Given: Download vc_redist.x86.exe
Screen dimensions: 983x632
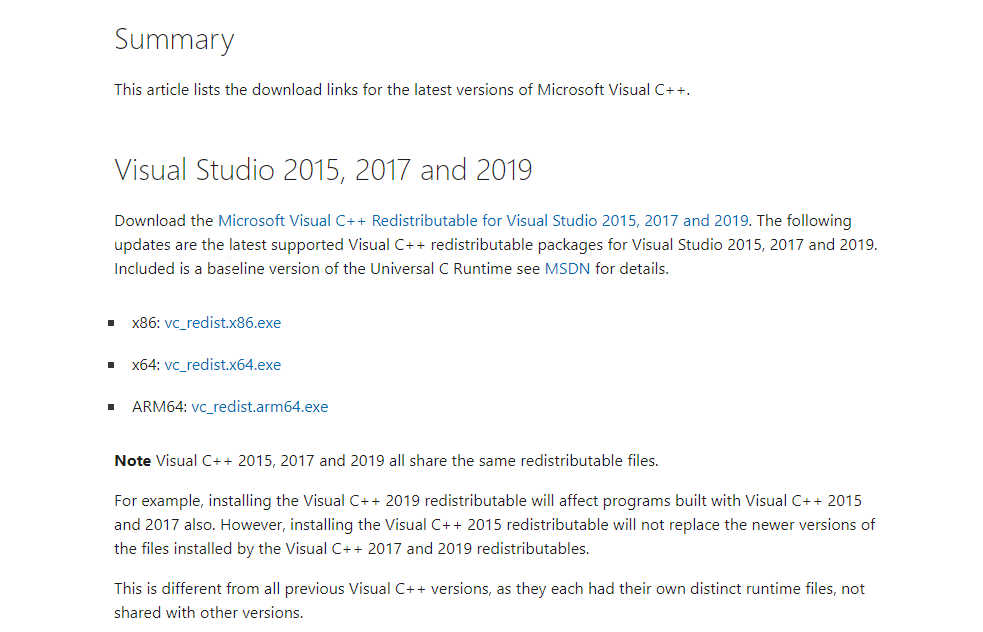Looking at the screenshot, I should click(223, 323).
